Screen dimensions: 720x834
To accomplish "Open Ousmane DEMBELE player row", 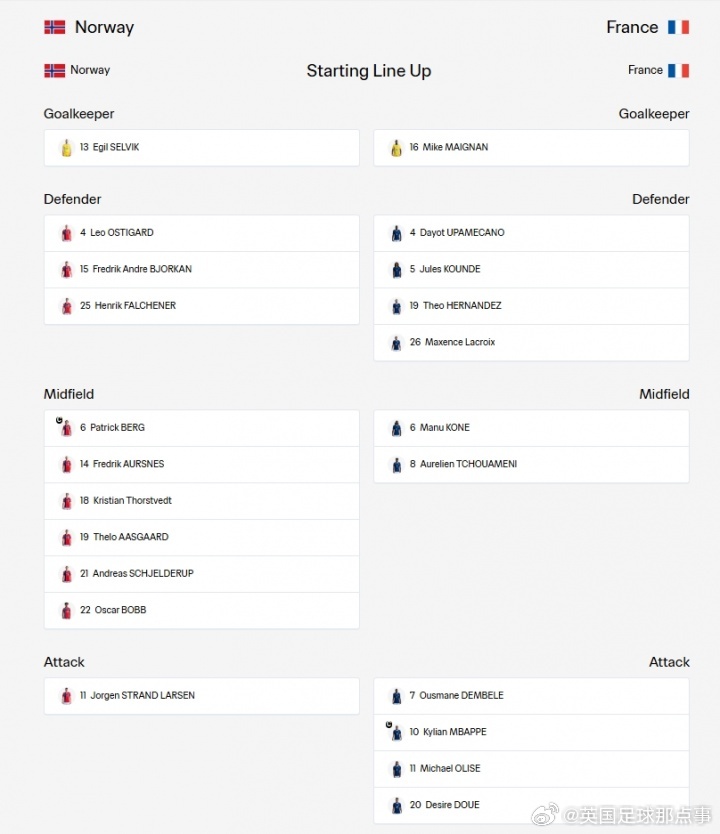I will pyautogui.click(x=531, y=696).
